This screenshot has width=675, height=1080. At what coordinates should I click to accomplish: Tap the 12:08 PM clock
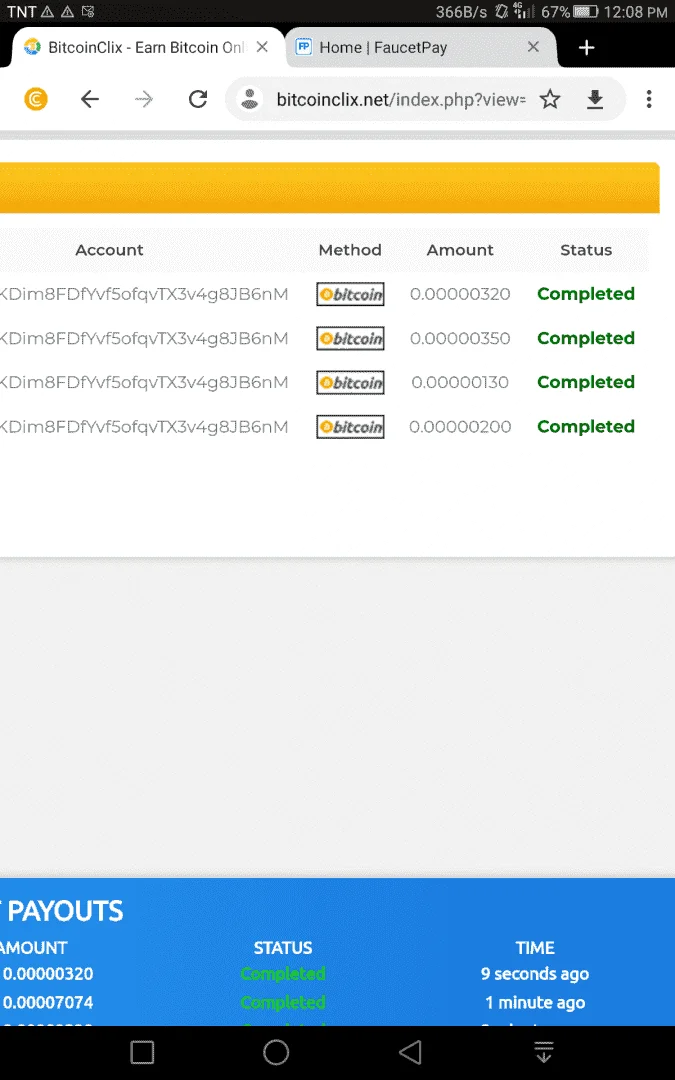[x=636, y=12]
